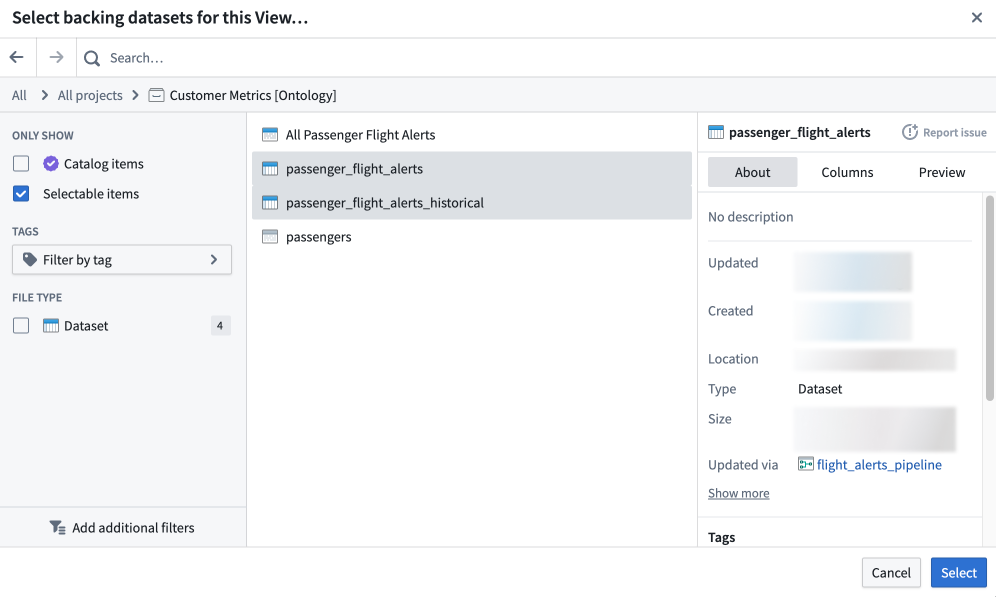Expand details with Show more
The height and width of the screenshot is (597, 996).
(739, 493)
